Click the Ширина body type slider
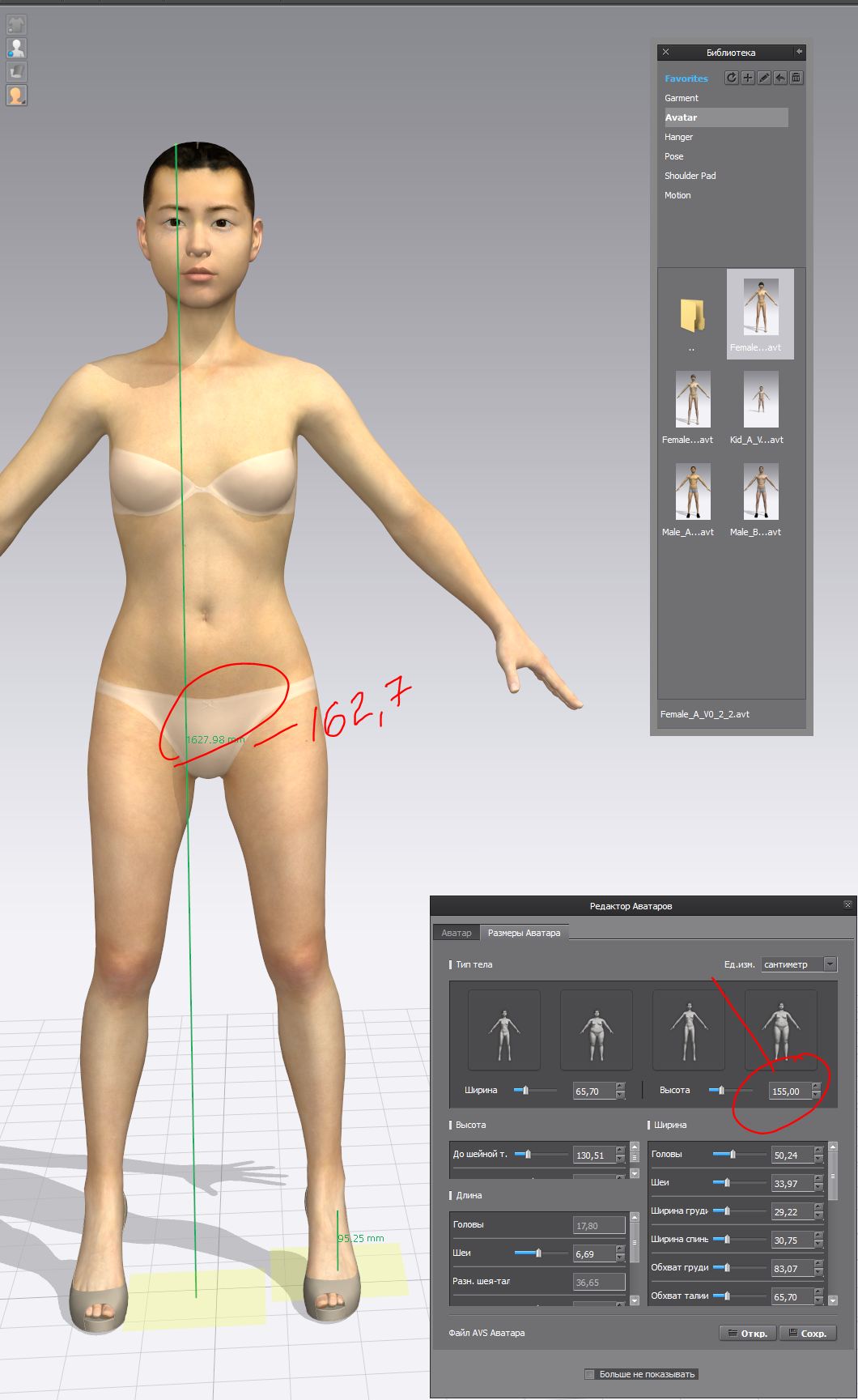This screenshot has width=858, height=1400. pyautogui.click(x=535, y=1091)
